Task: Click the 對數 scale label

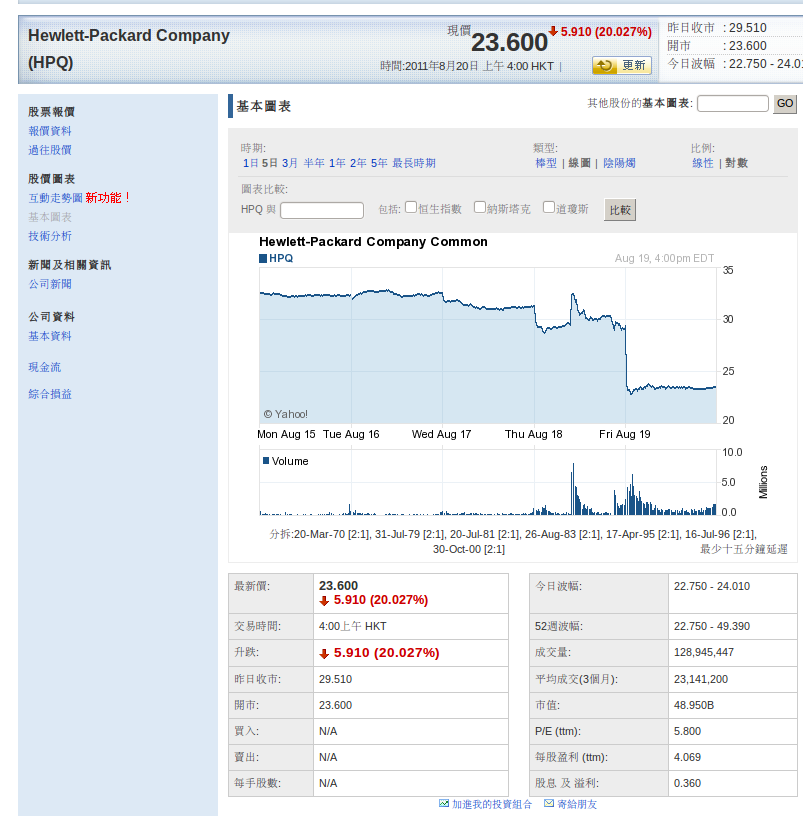Action: pos(736,163)
